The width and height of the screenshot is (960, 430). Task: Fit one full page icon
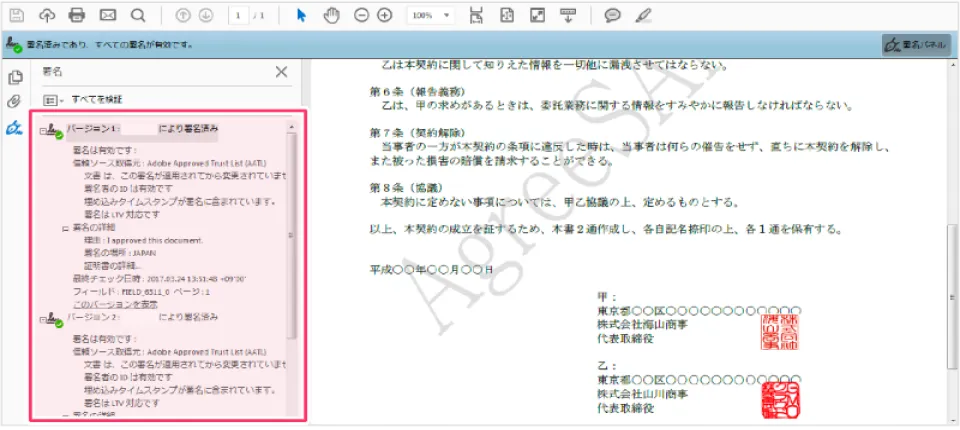pyautogui.click(x=506, y=15)
